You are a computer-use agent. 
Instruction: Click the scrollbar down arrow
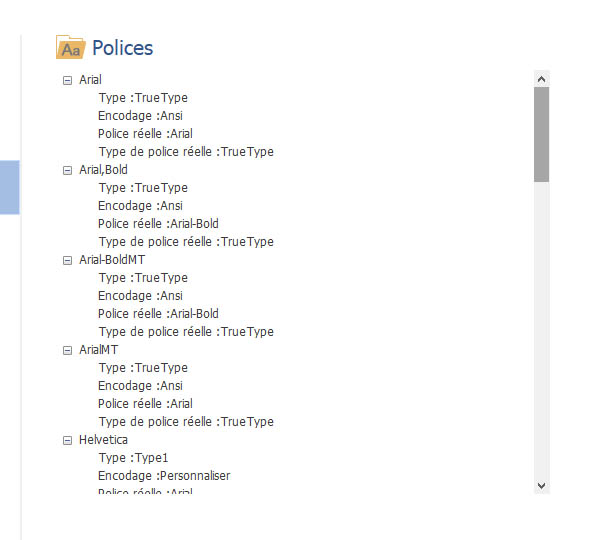tap(542, 486)
